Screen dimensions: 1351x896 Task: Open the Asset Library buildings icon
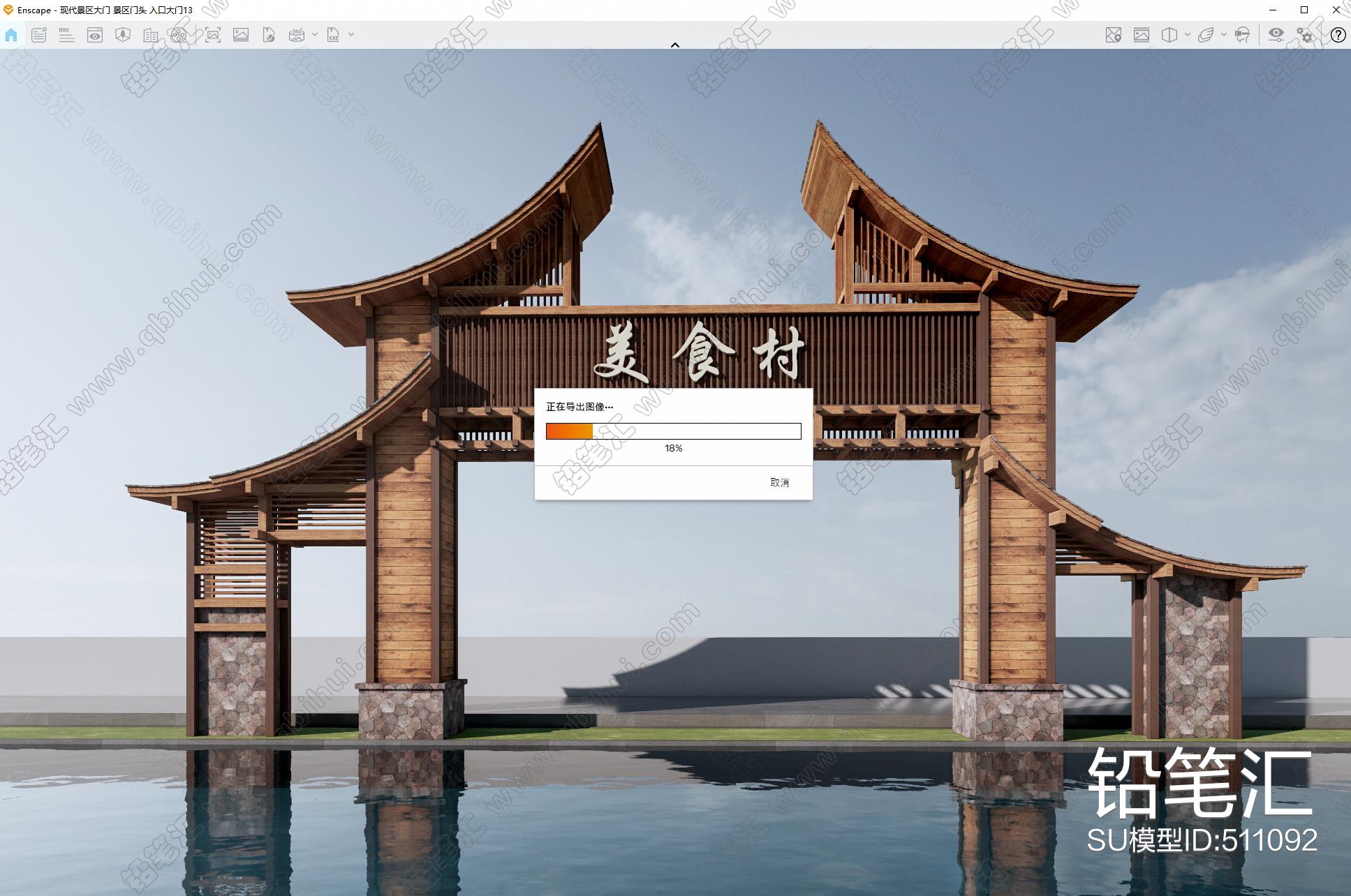[x=151, y=35]
